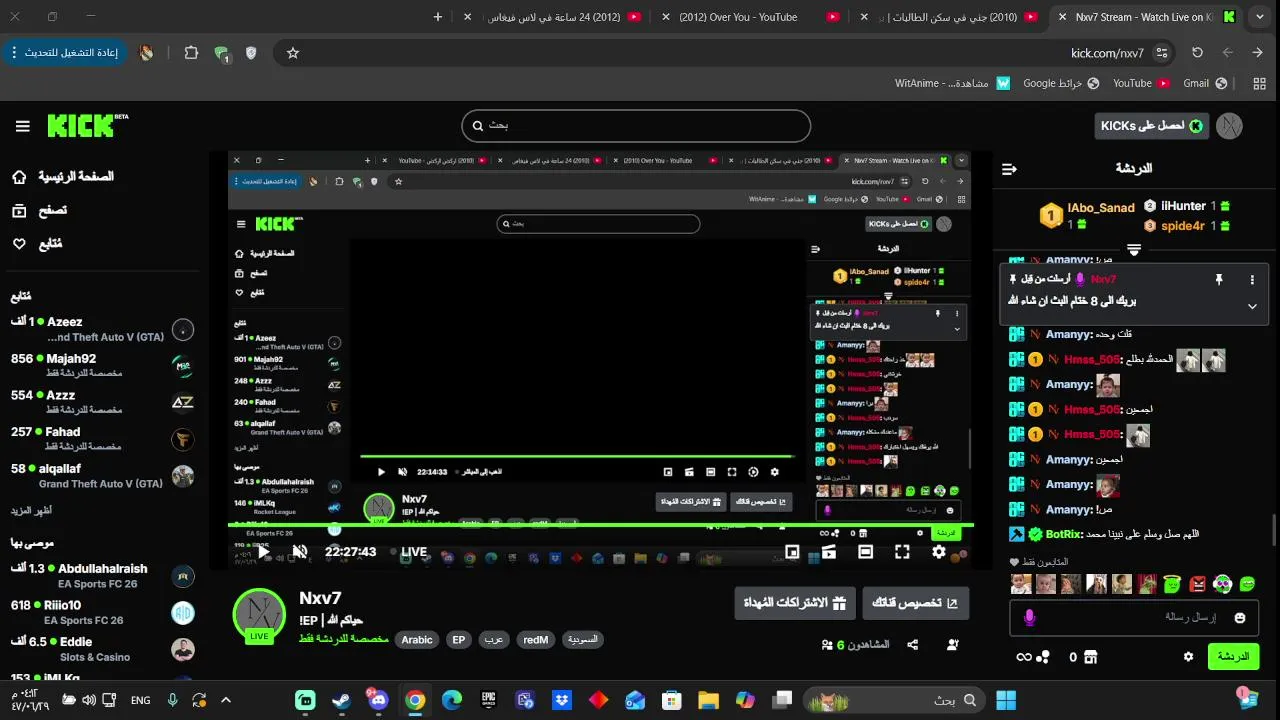Open Discord from the taskbar
Viewport: 1280px width, 720px height.
[x=378, y=700]
